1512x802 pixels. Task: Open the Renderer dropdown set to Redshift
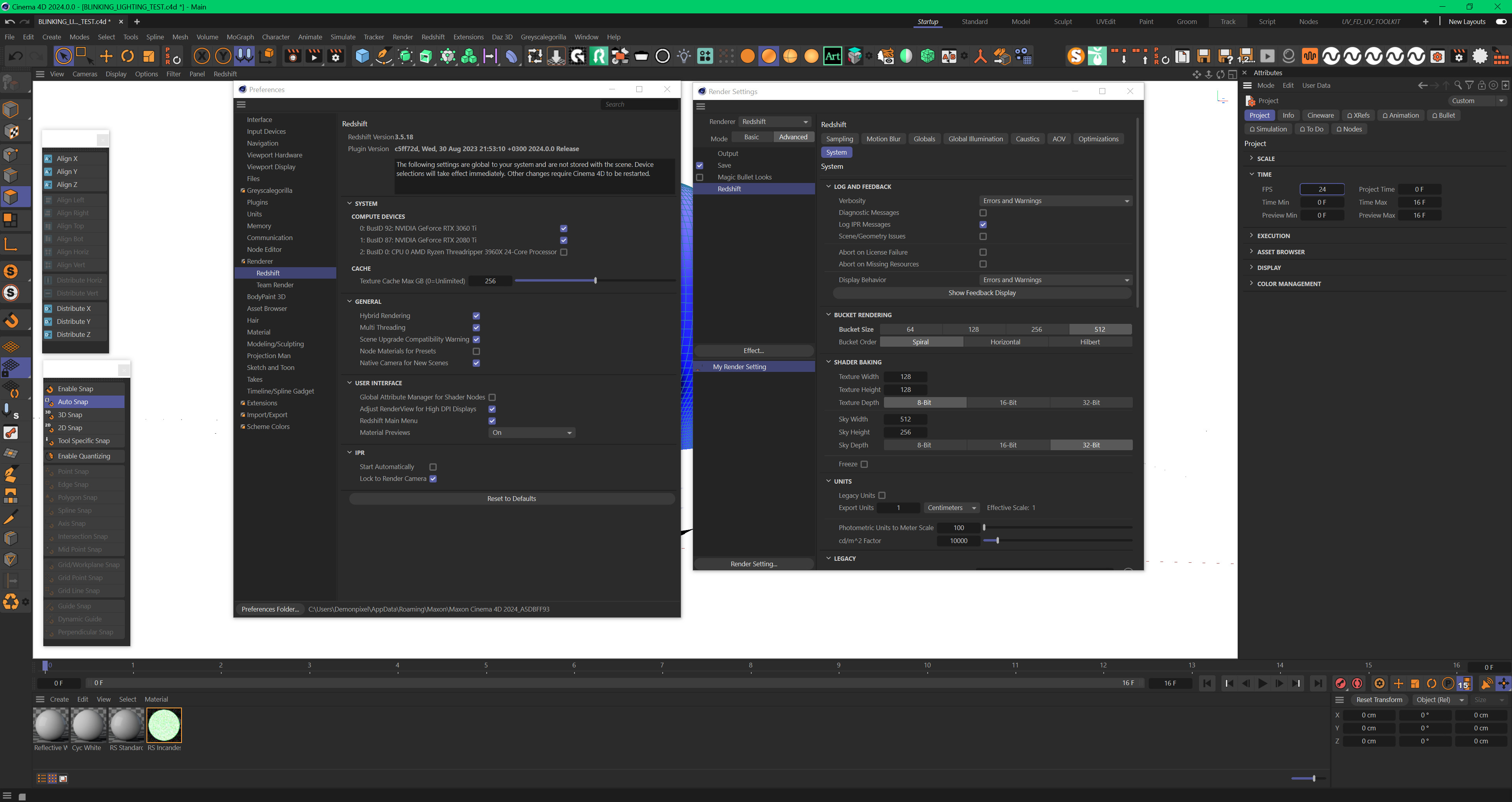coord(775,122)
